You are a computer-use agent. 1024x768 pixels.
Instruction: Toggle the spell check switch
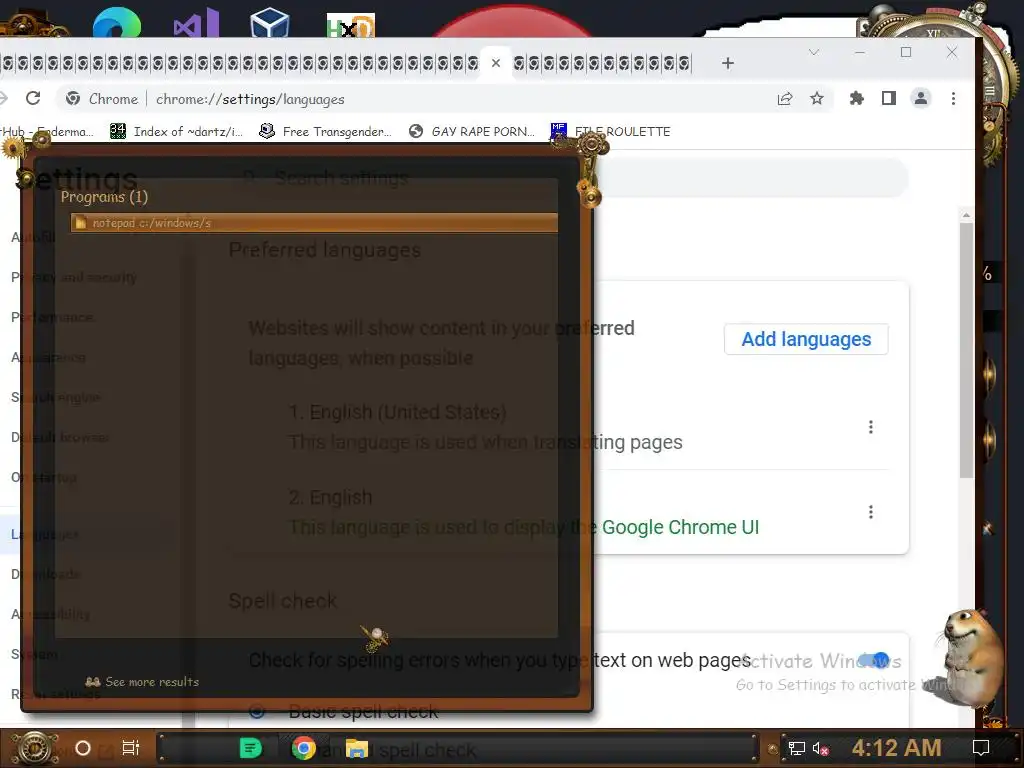point(875,660)
